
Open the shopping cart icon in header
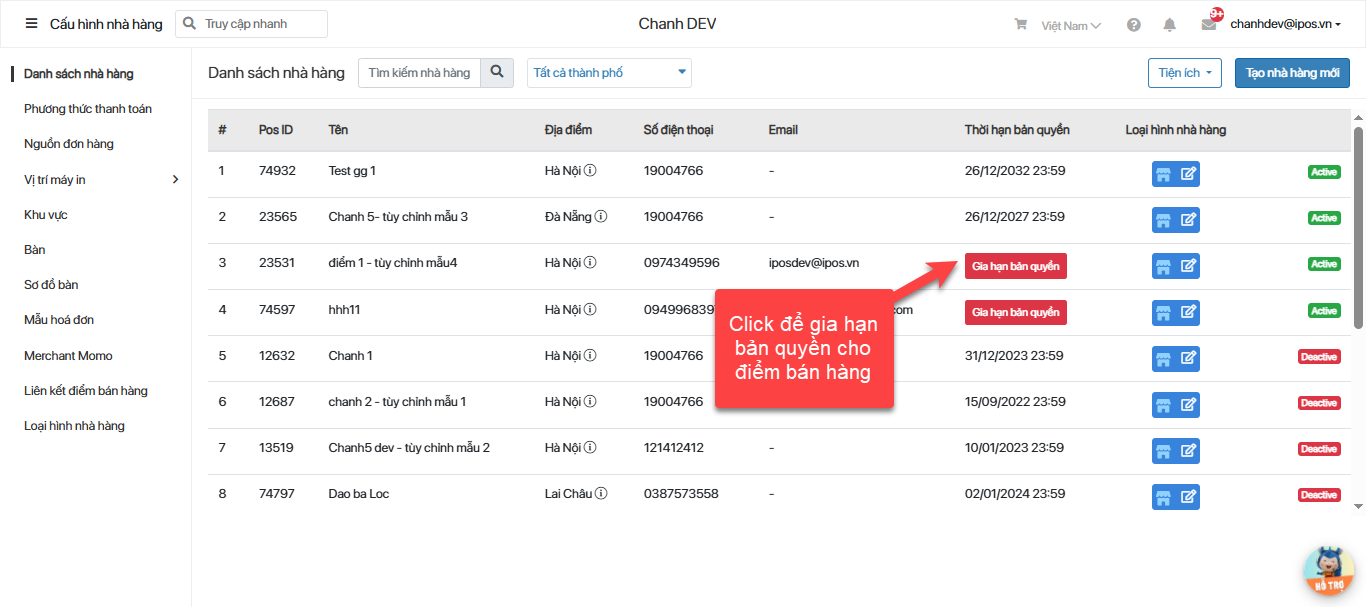1020,25
